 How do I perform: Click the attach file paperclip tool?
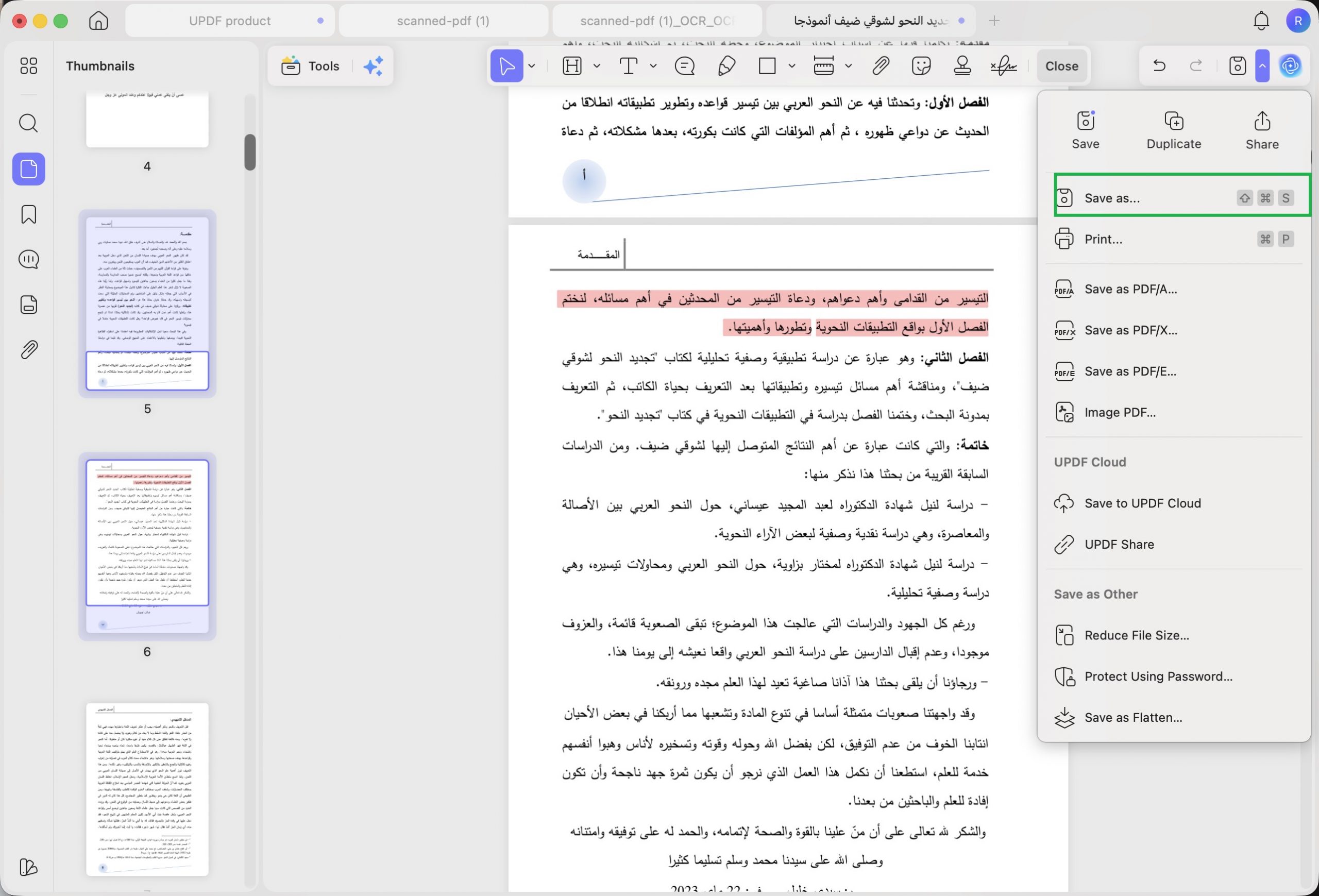pyautogui.click(x=881, y=66)
